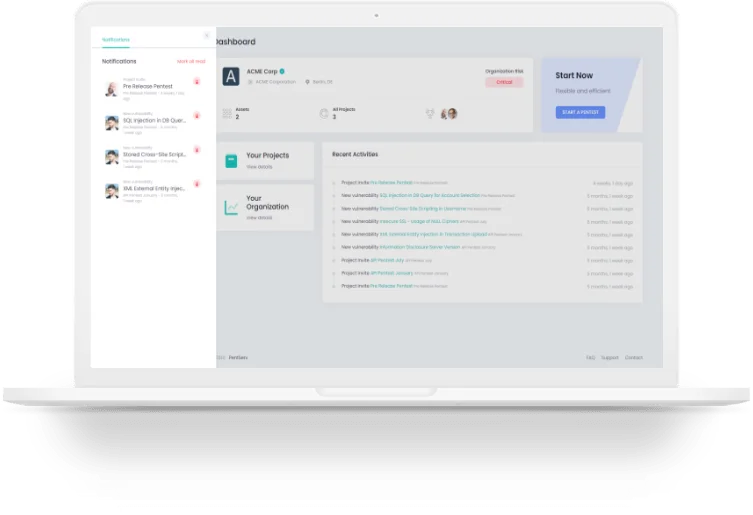The image size is (753, 515).
Task: Click the Your Organization chart icon
Action: (231, 207)
